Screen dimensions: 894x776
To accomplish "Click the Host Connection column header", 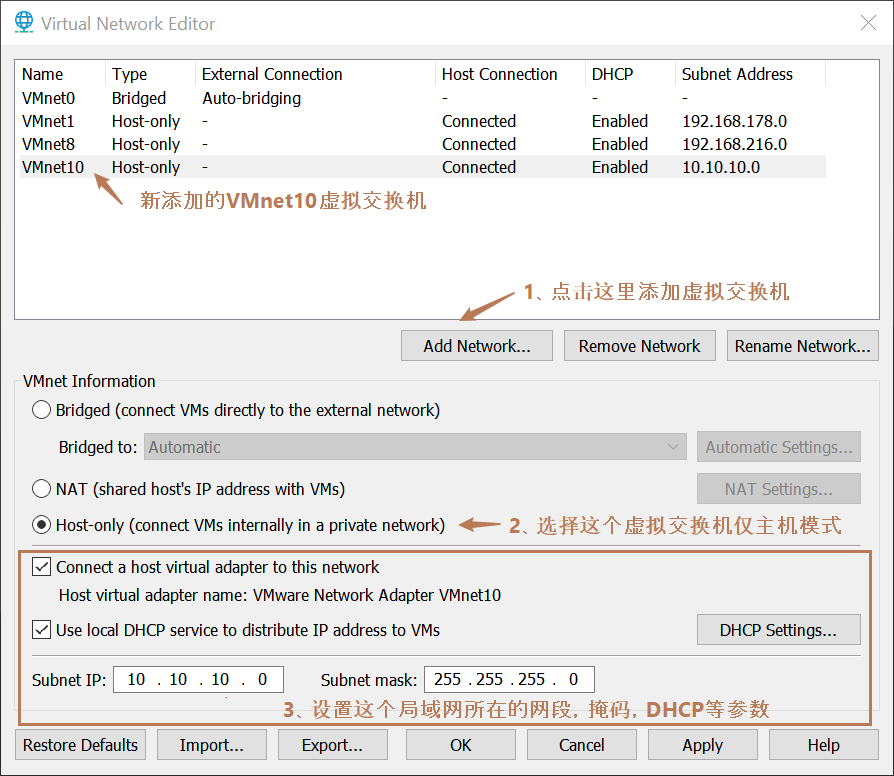I will (511, 74).
